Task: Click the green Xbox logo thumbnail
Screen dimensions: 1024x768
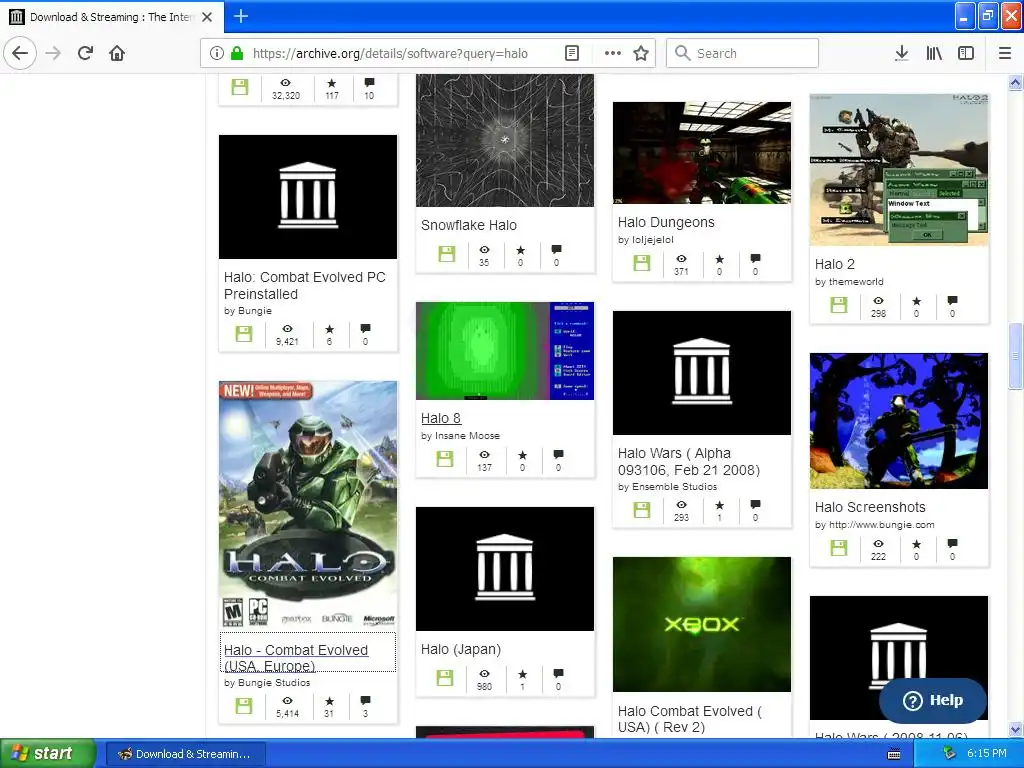Action: pos(701,624)
